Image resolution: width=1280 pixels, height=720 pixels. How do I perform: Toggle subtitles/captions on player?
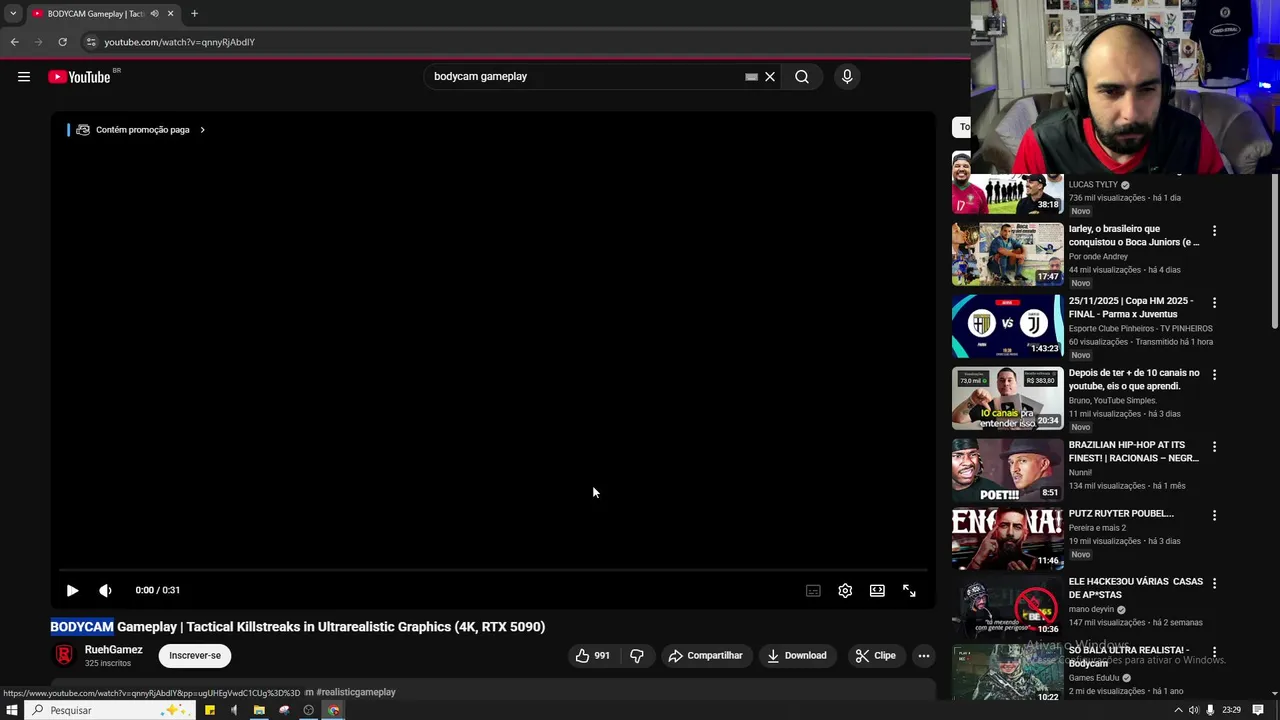coord(813,591)
